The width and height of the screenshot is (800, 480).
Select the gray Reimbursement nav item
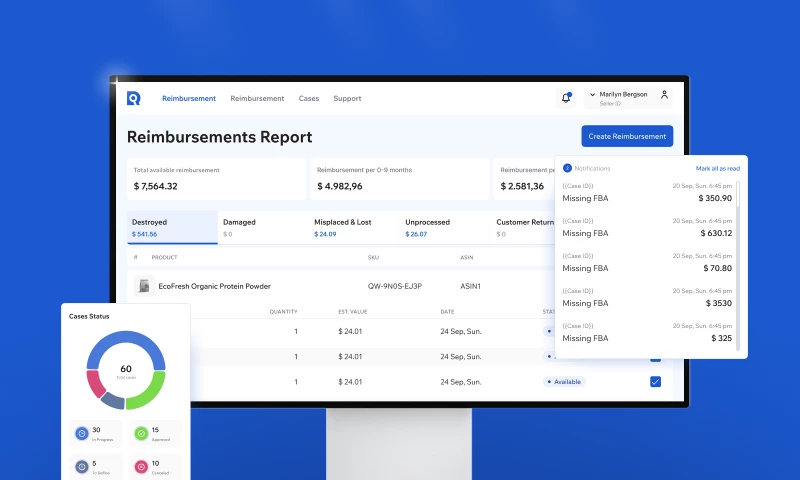[x=257, y=98]
